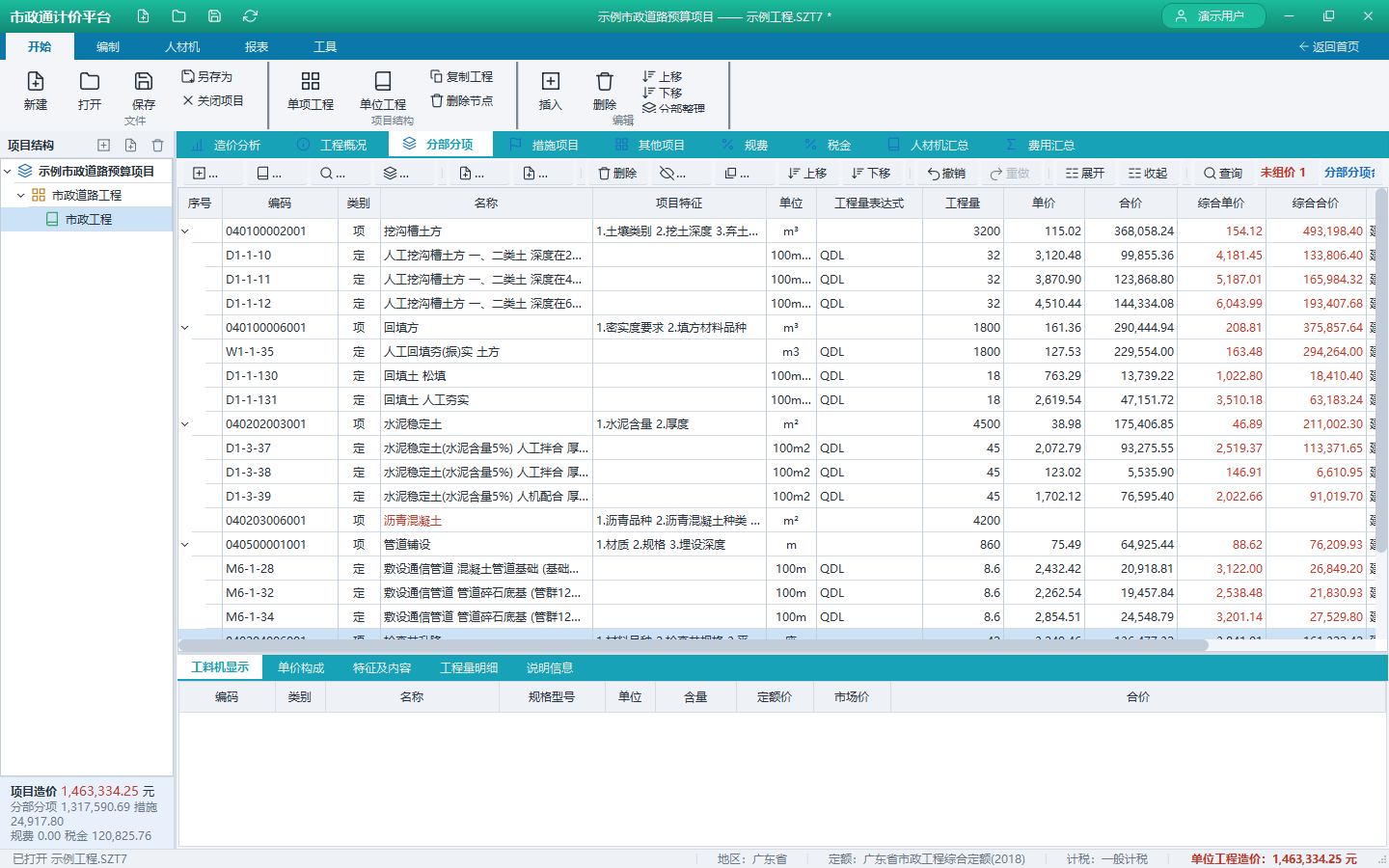Expand all rows with 展开
The height and width of the screenshot is (868, 1389).
1085,174
